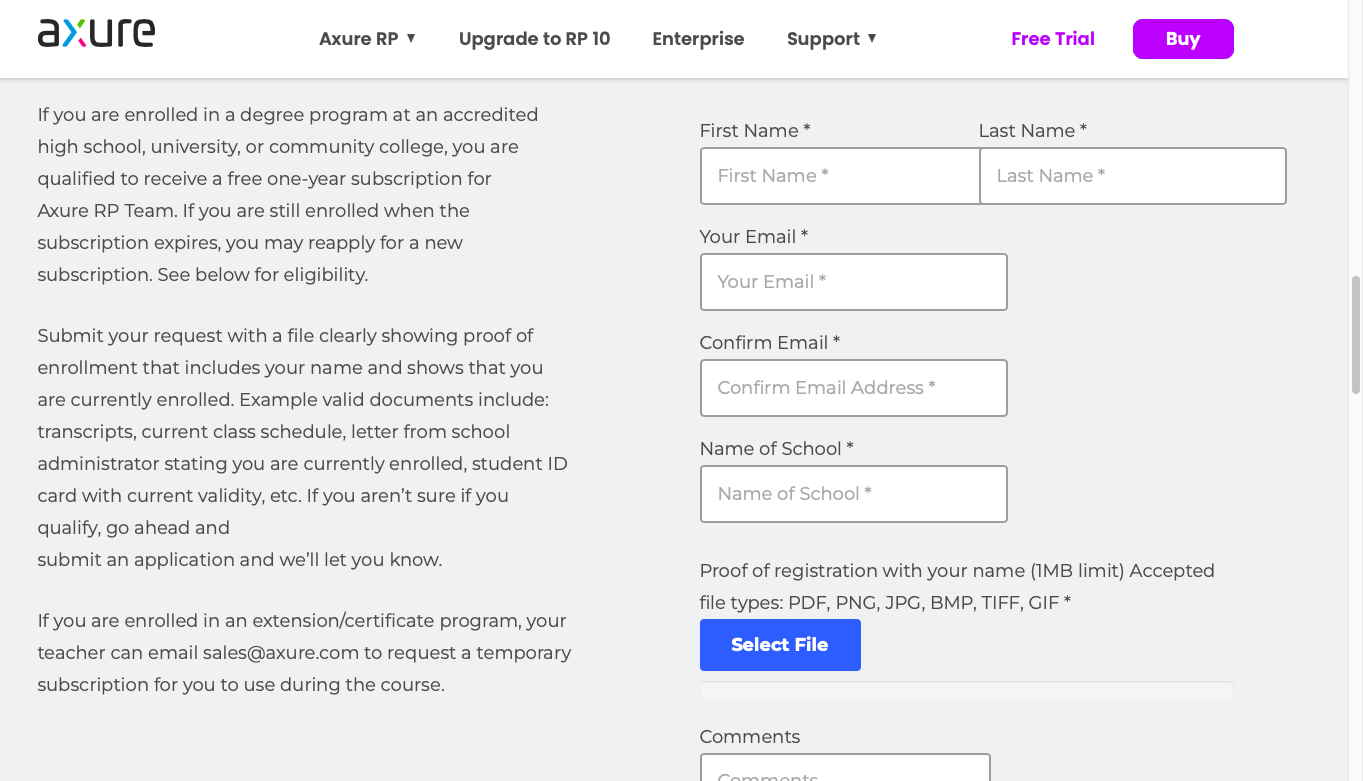1363x781 pixels.
Task: Click the 'First Name *' field label
Action: coord(755,131)
